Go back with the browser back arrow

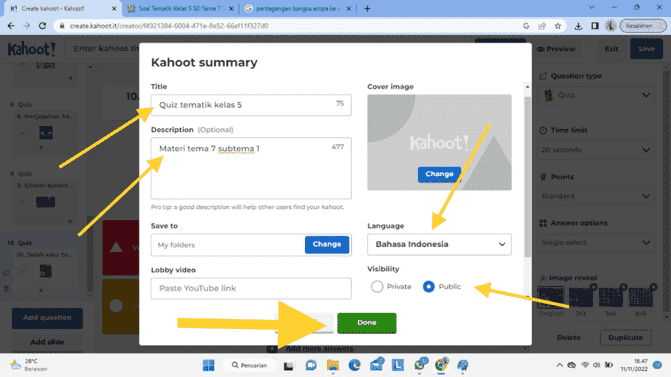(x=11, y=26)
